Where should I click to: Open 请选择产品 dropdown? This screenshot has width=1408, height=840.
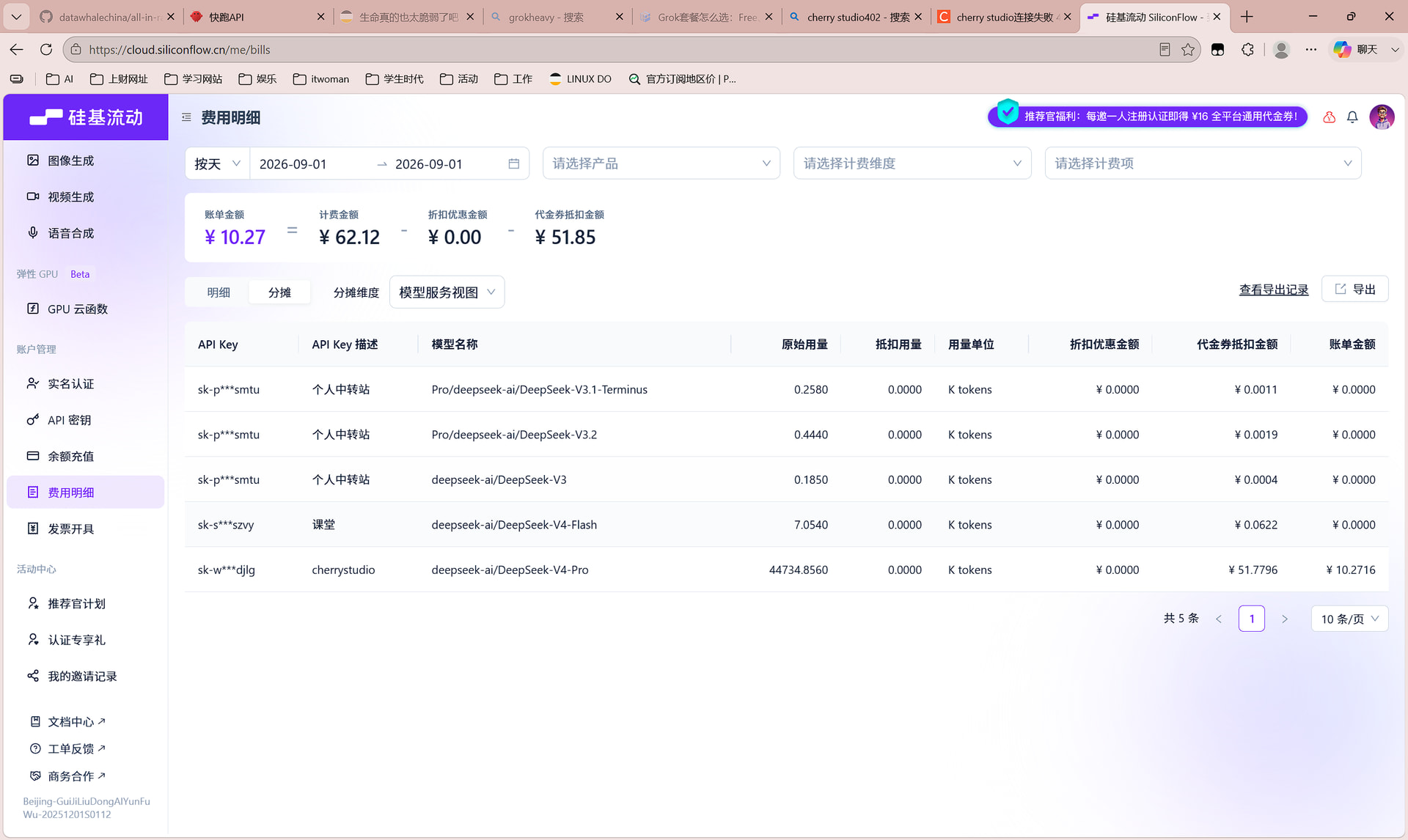661,163
